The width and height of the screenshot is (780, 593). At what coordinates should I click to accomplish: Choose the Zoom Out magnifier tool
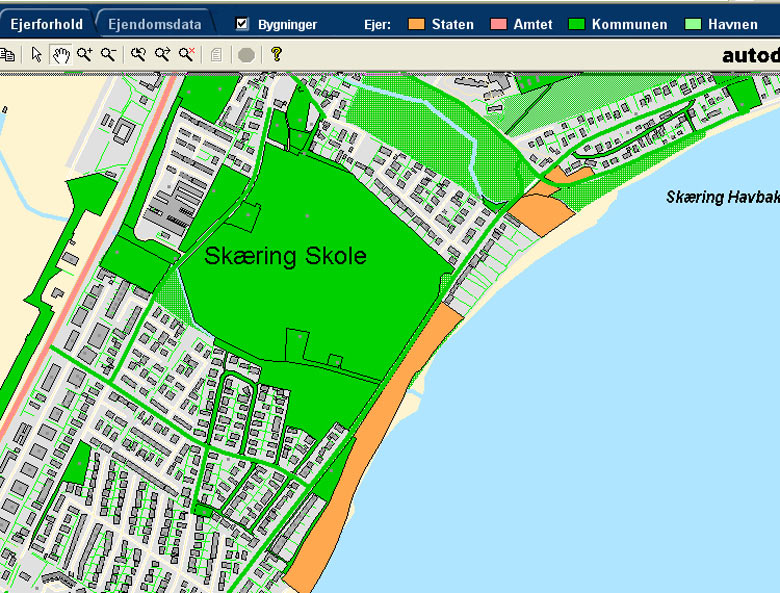point(108,54)
